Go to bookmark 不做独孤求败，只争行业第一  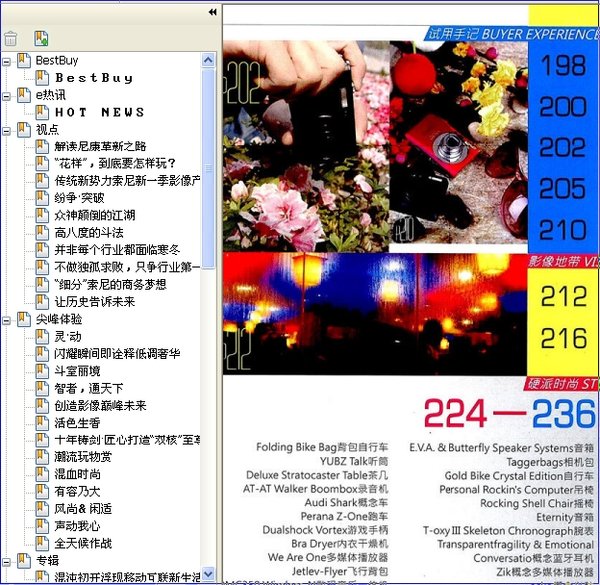[x=127, y=267]
